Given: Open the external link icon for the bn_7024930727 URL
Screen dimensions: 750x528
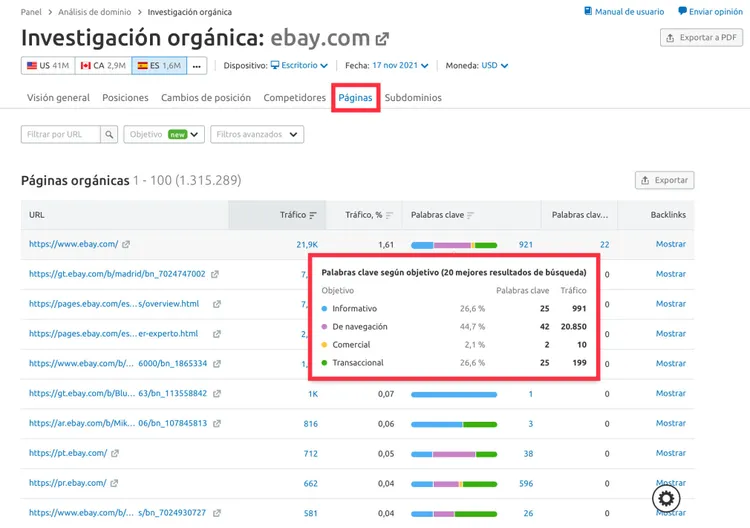Looking at the screenshot, I should click(217, 513).
